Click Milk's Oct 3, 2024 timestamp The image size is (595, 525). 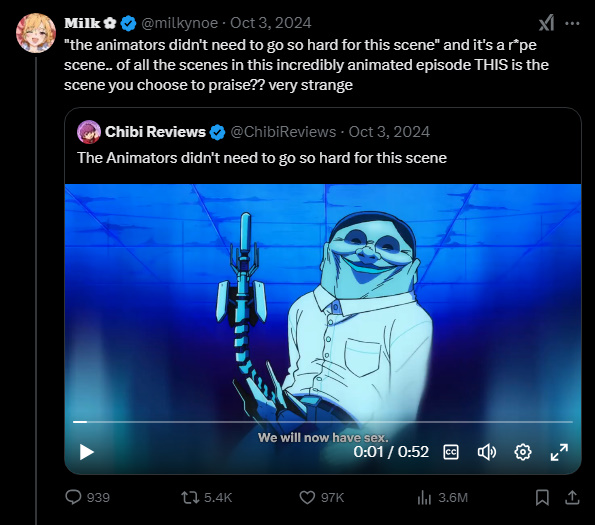click(x=271, y=23)
